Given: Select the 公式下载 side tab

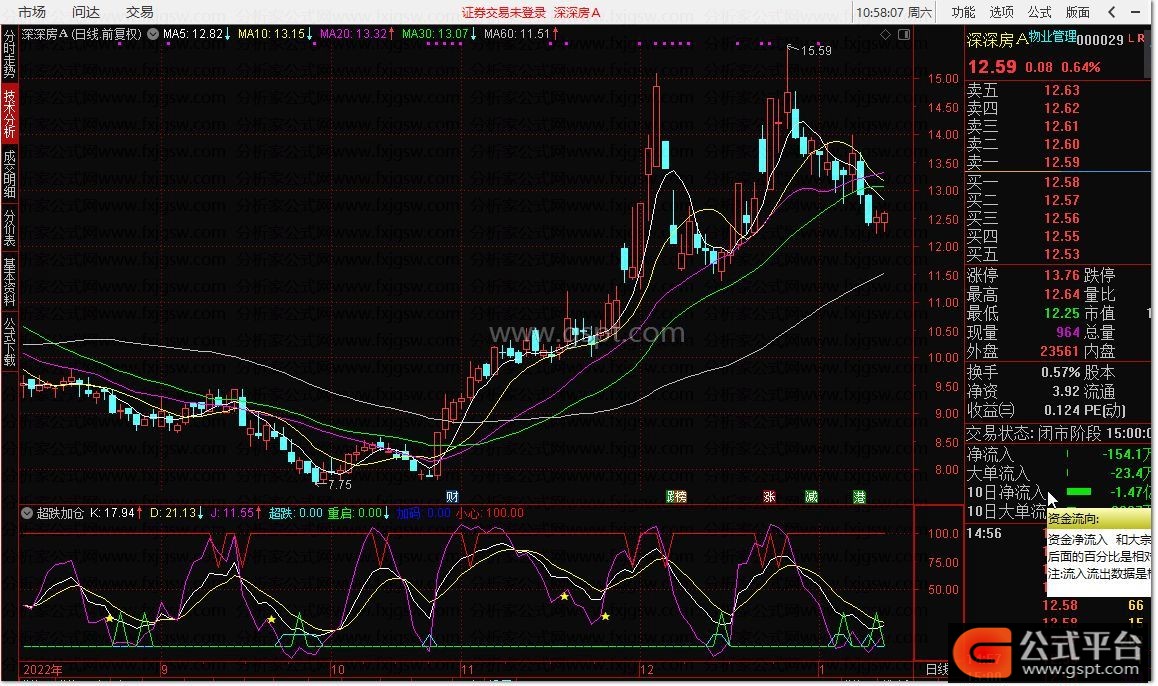Looking at the screenshot, I should click(9, 341).
